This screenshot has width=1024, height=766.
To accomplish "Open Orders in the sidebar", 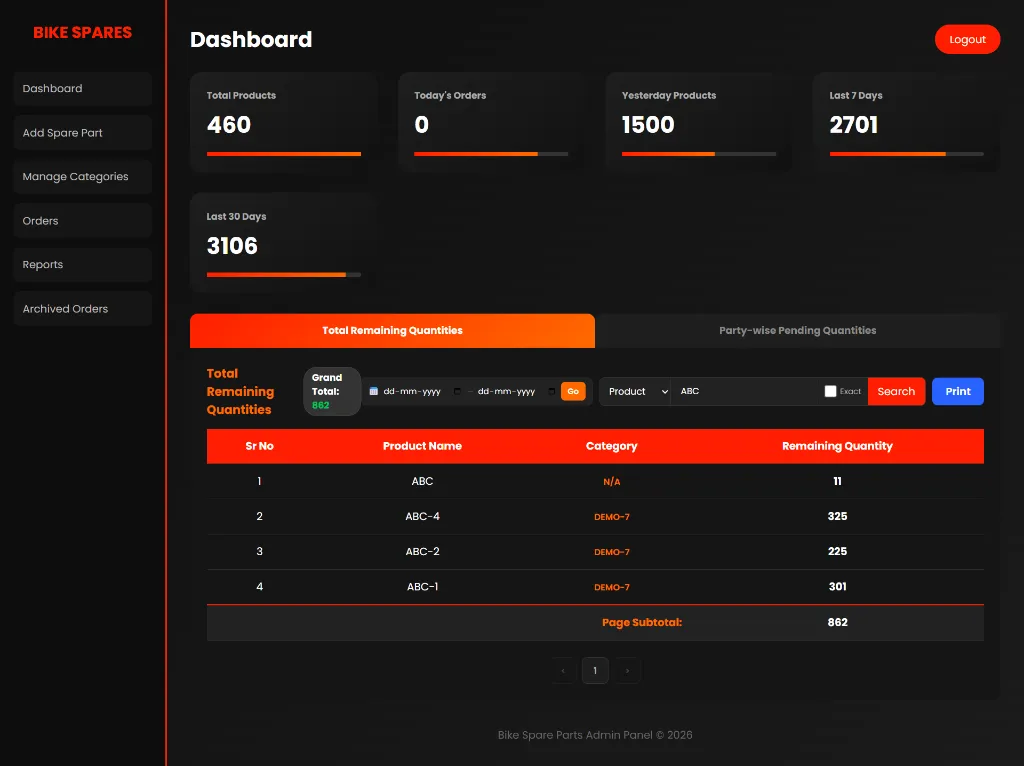I will [82, 221].
